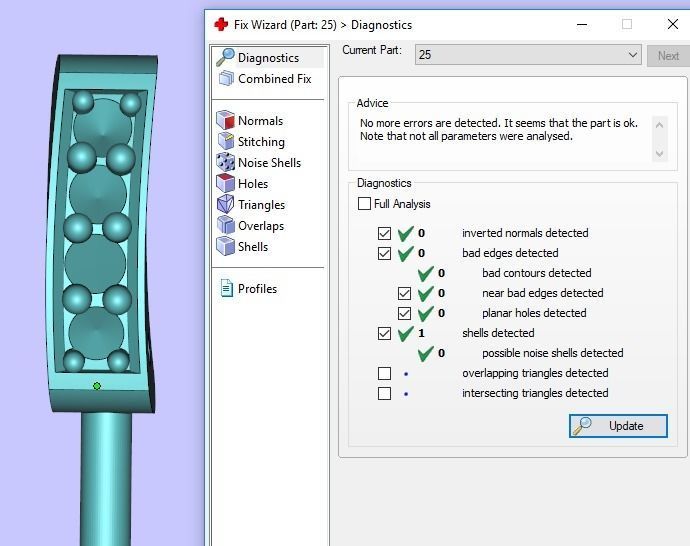Enable intersecting triangles detected checkbox
690x546 pixels.
pyautogui.click(x=384, y=393)
